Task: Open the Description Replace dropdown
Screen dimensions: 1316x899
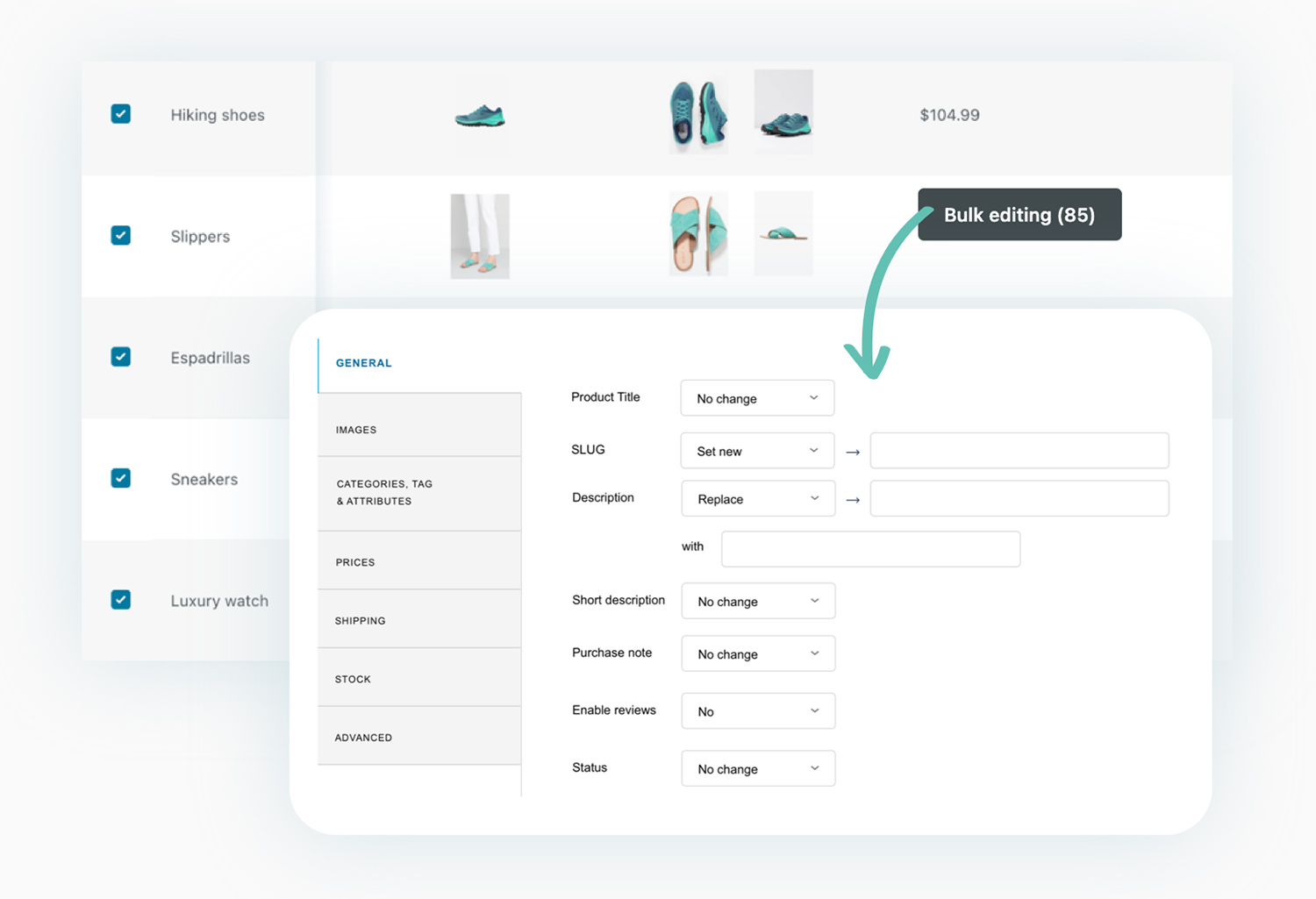Action: click(757, 498)
